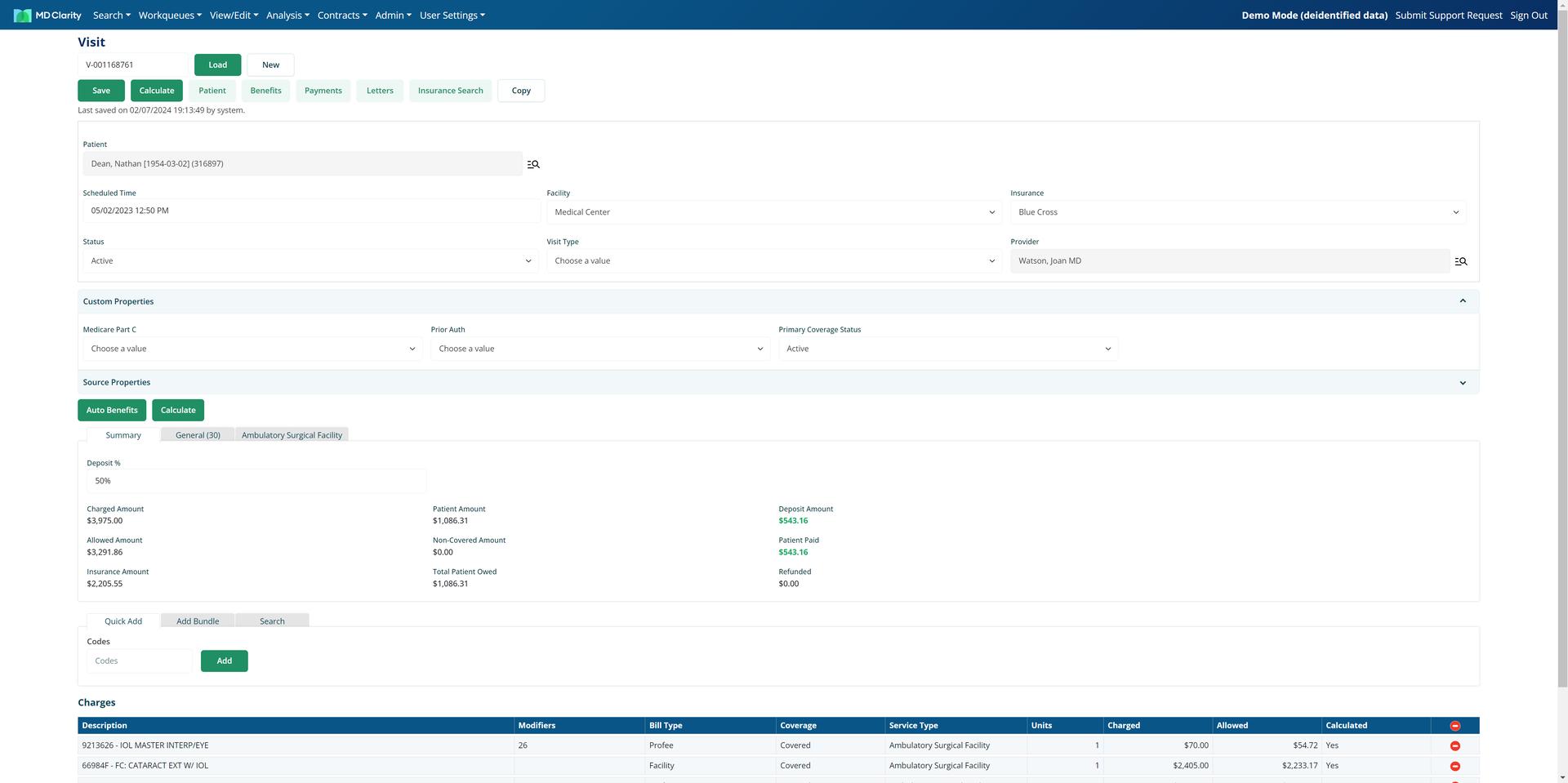Switch to the General (30) tab
Viewport: 1568px width, 783px height.
pos(198,435)
